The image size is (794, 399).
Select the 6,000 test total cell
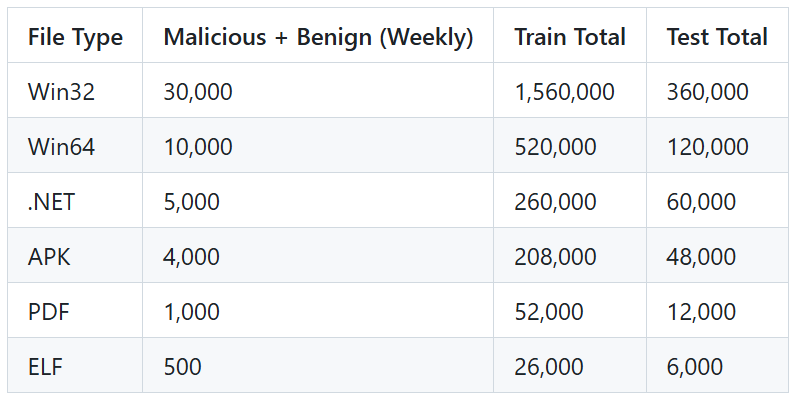coord(694,367)
